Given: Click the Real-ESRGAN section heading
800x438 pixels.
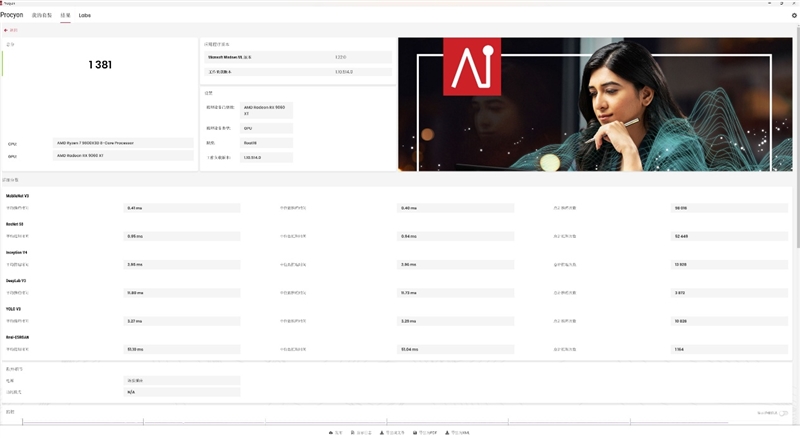Looking at the screenshot, I should 20,337.
